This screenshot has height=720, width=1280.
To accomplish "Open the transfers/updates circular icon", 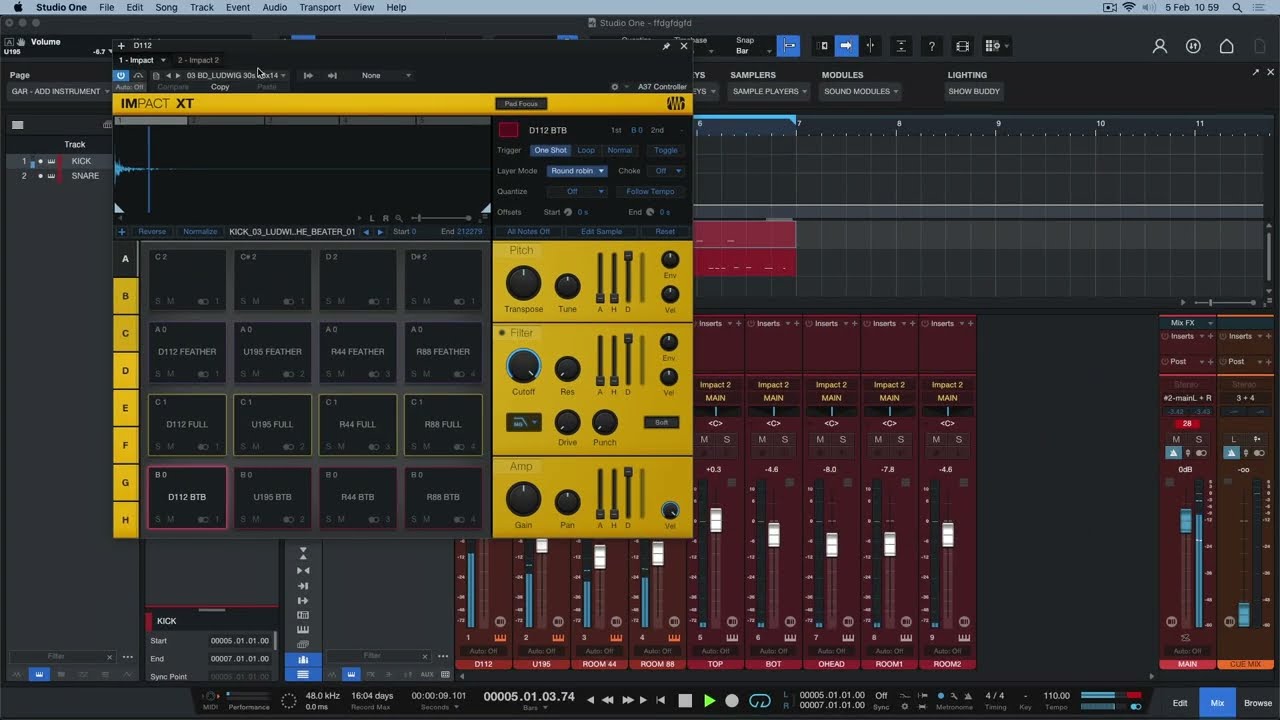I will 1193,46.
